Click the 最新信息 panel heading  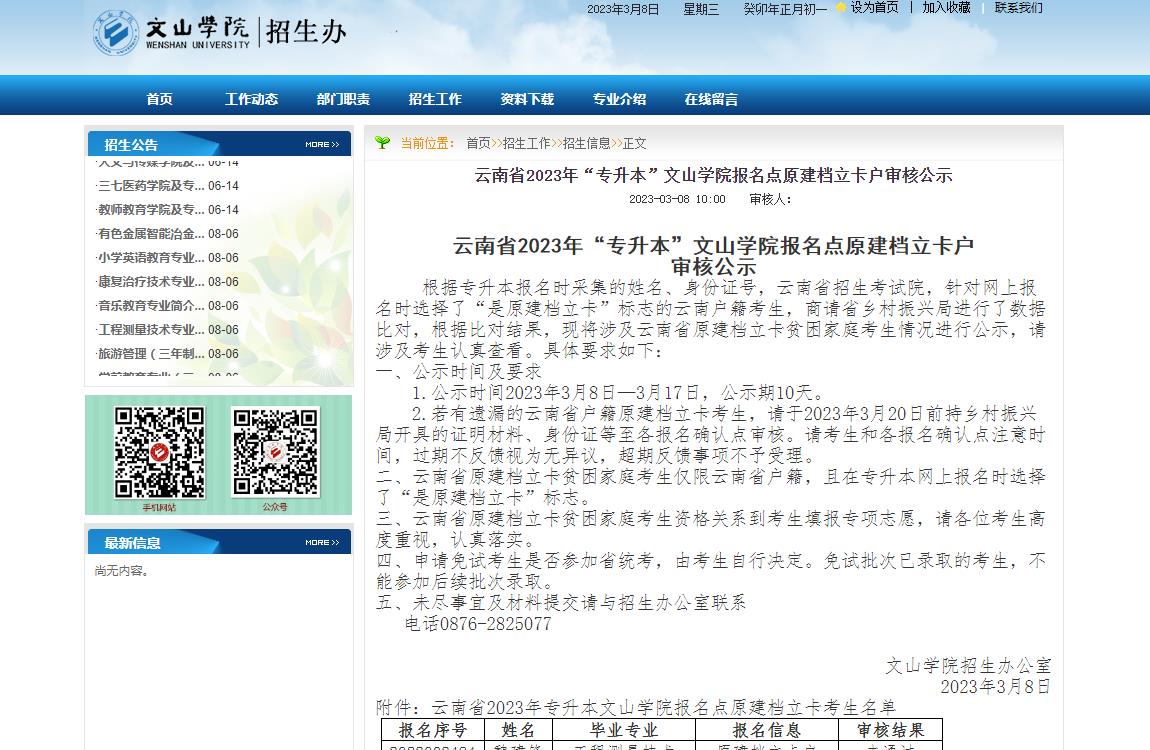(132, 543)
